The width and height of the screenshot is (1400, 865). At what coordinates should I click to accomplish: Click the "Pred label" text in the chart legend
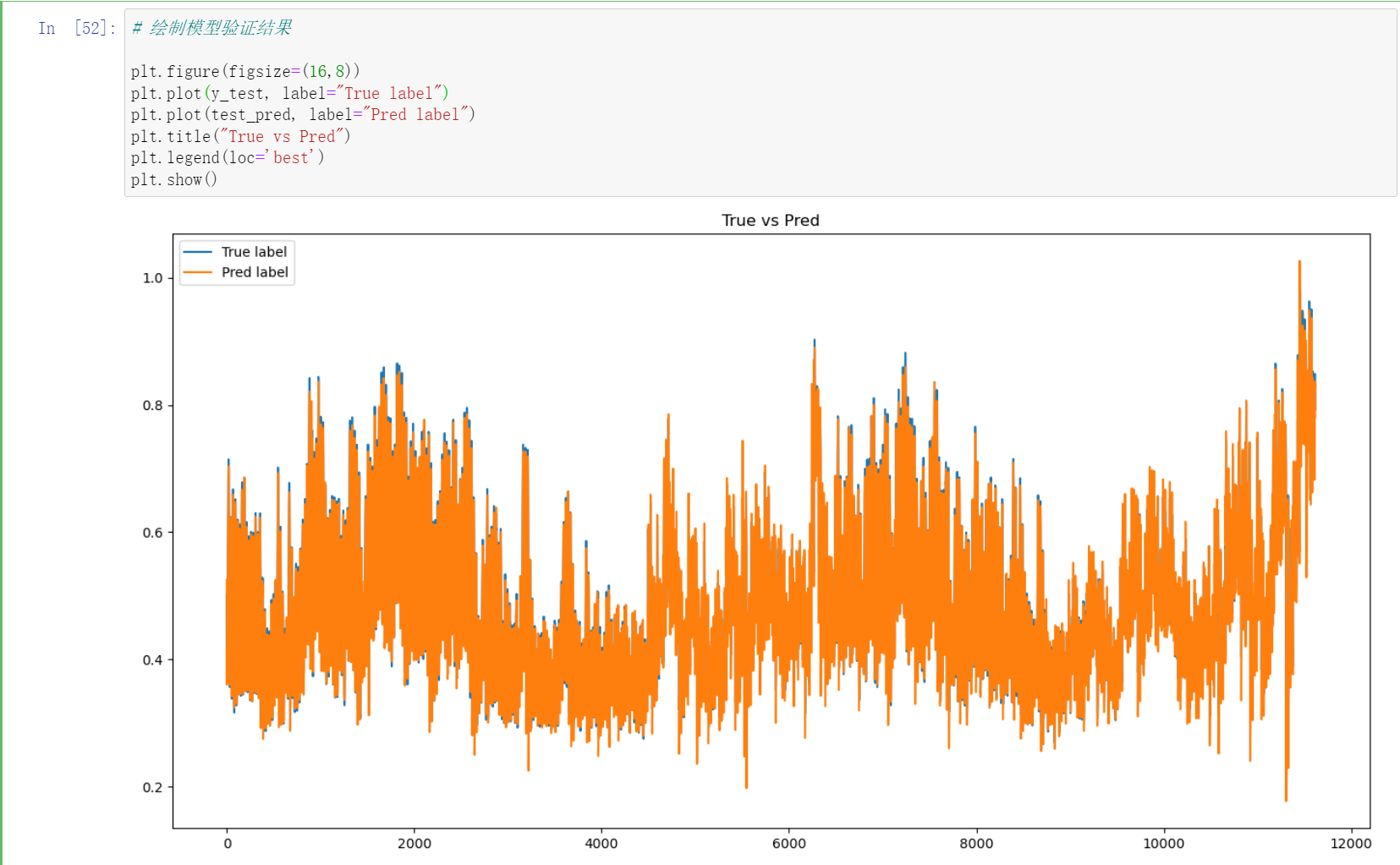click(255, 272)
